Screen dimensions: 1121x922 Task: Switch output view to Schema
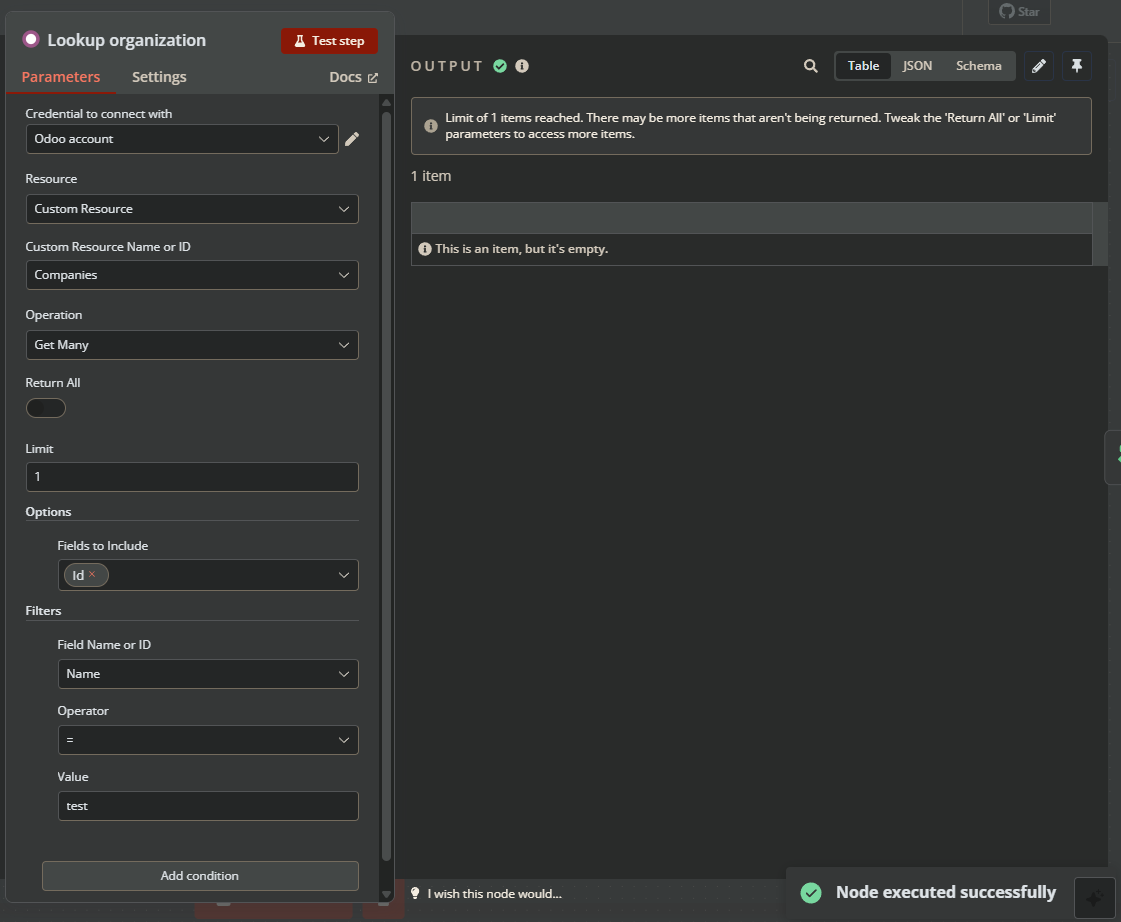(x=978, y=66)
